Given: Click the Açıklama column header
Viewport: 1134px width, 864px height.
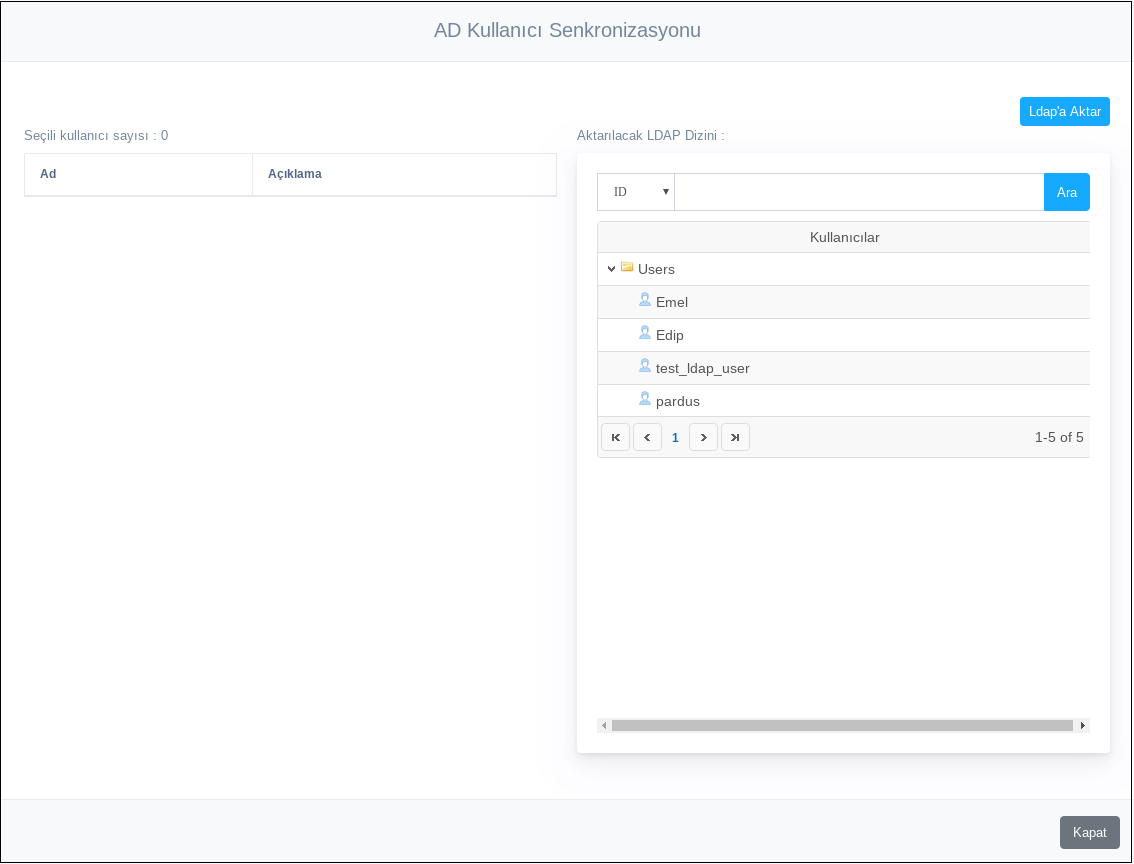Looking at the screenshot, I should [x=295, y=174].
